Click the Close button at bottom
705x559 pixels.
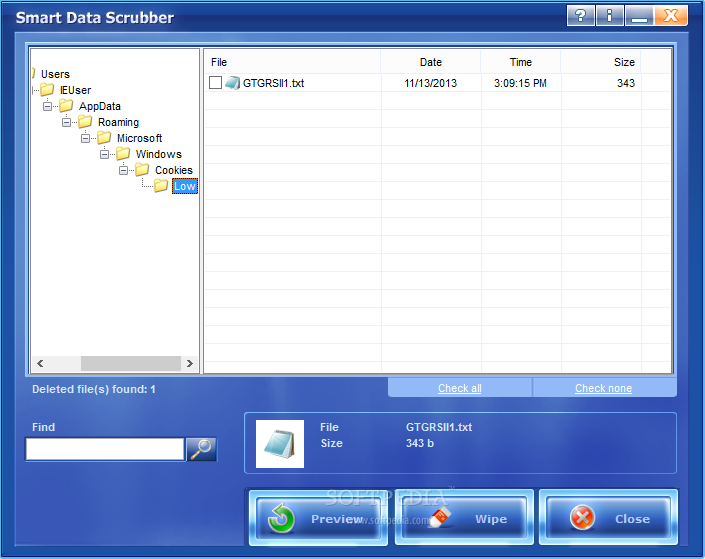pyautogui.click(x=608, y=518)
